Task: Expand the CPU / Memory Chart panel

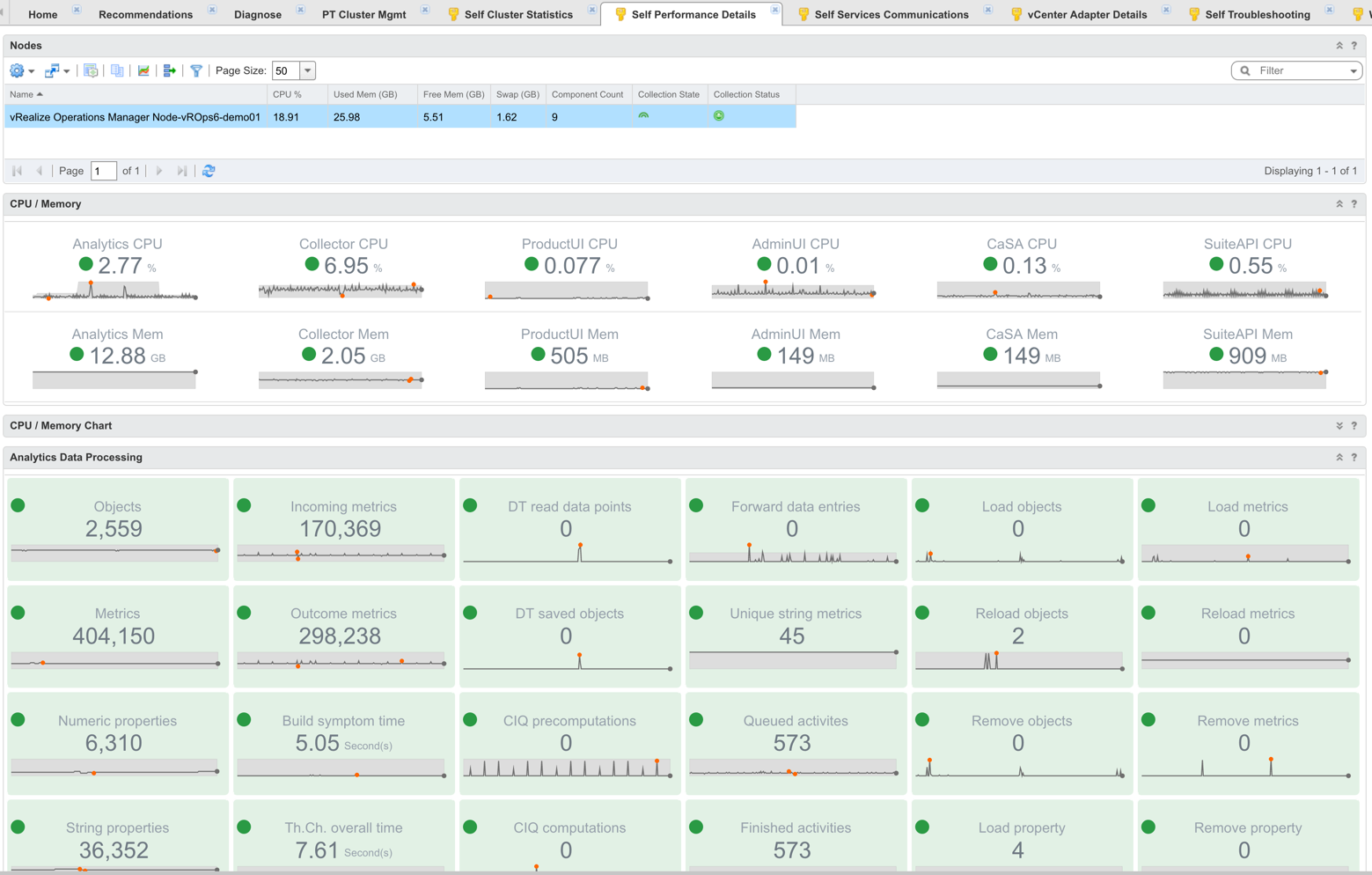Action: 1339,425
